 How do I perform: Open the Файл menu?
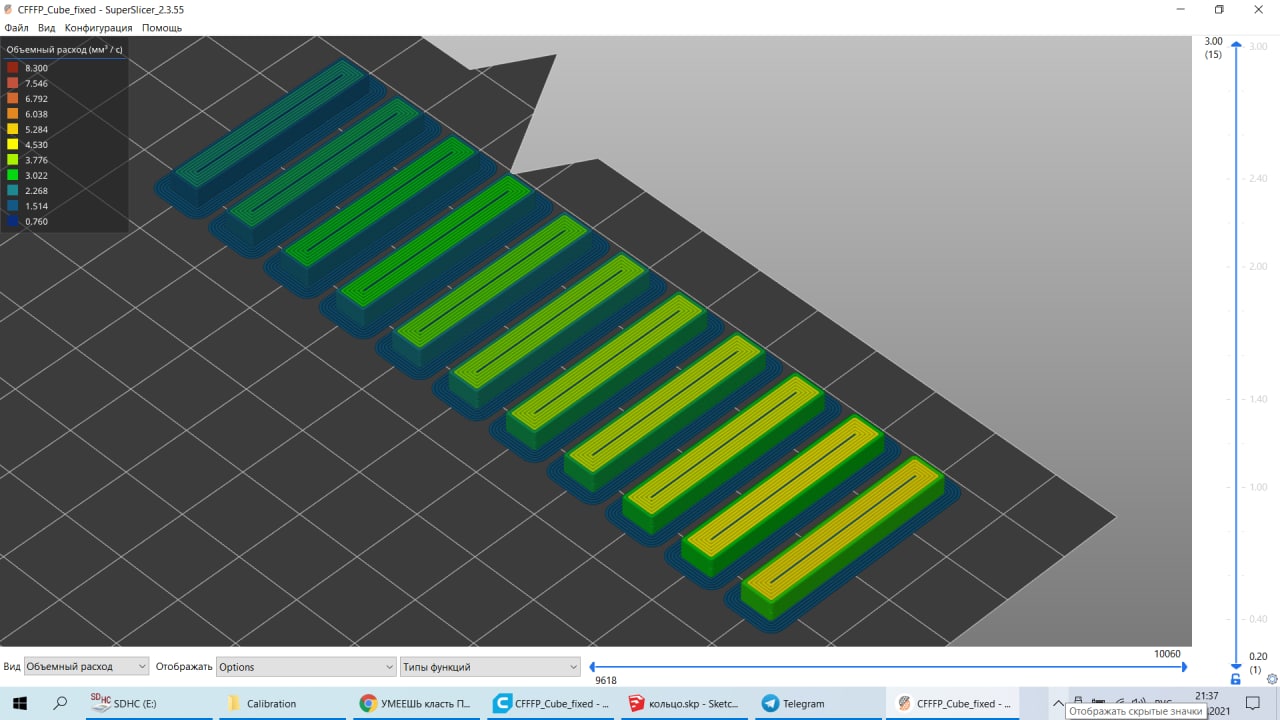click(x=16, y=28)
